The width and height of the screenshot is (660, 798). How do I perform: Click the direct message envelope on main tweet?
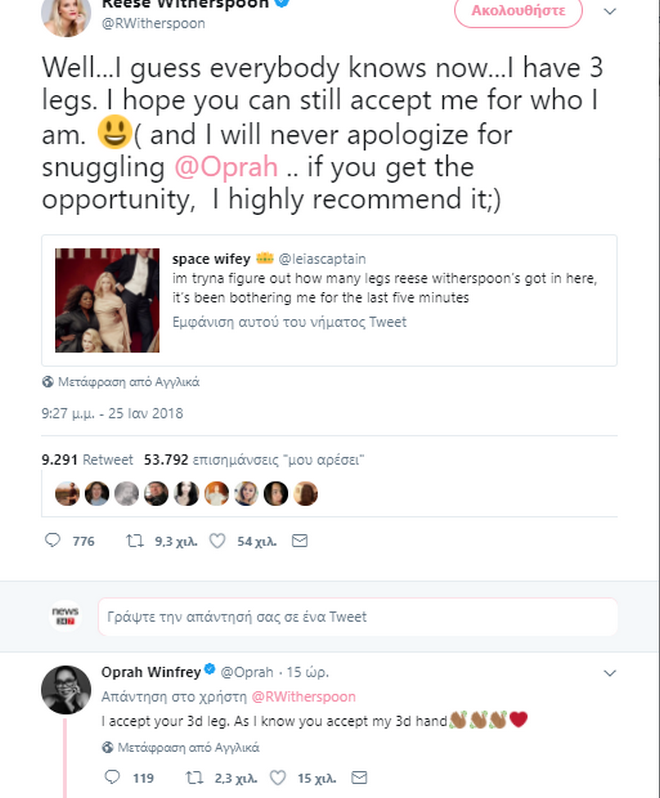(x=298, y=541)
